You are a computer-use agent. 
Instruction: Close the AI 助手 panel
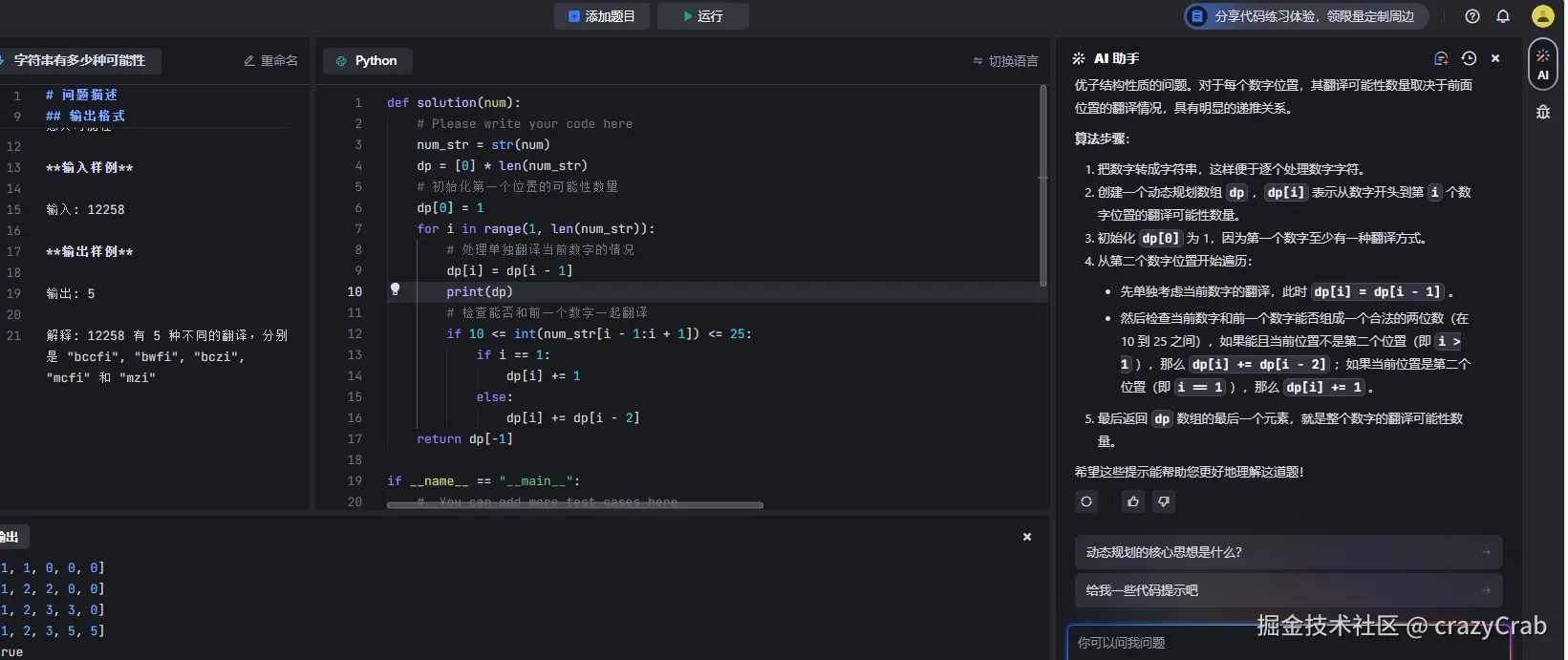1495,58
